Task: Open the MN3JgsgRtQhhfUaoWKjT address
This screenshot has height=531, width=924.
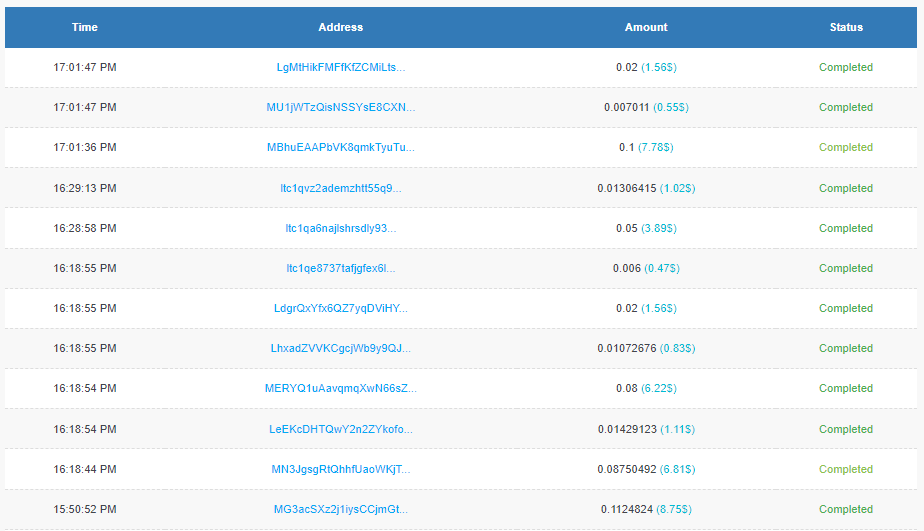Action: coord(340,469)
